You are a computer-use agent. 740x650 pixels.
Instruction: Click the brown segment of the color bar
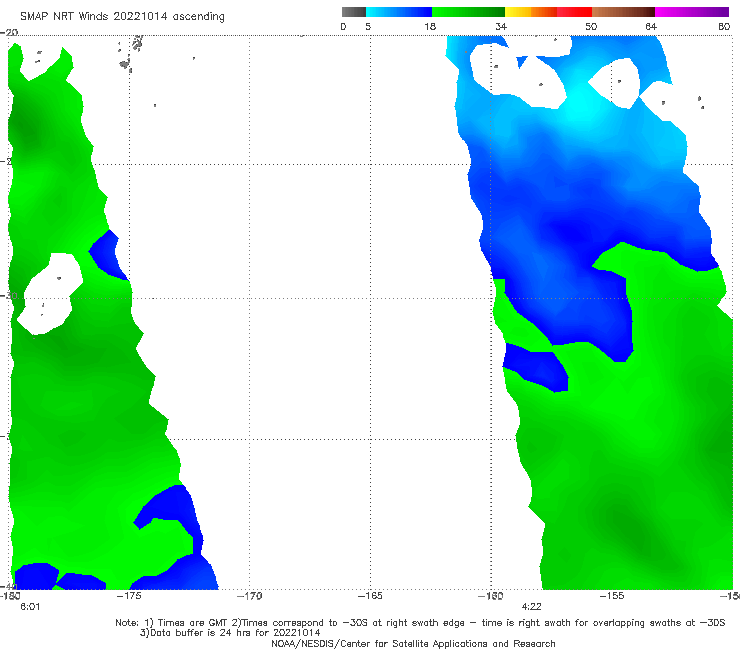623,12
